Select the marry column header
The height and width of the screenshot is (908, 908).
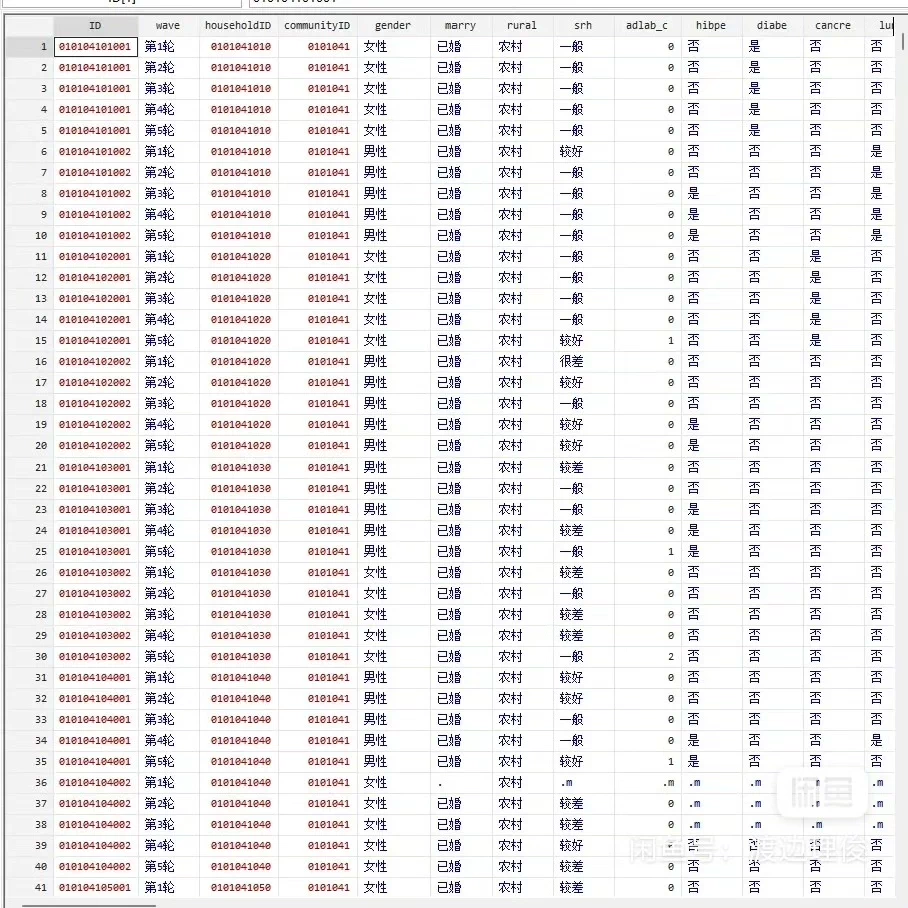point(460,25)
